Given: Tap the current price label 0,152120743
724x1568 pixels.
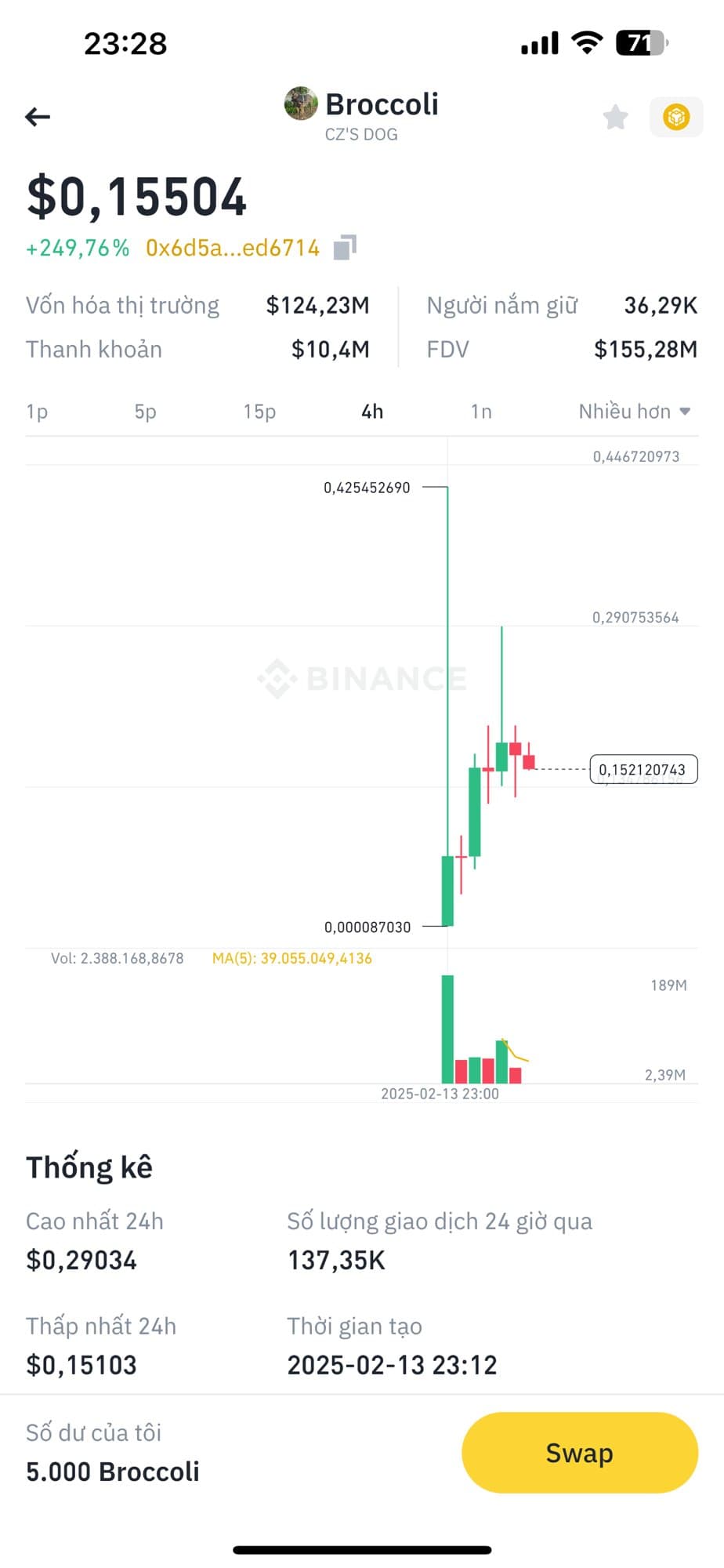Looking at the screenshot, I should [x=643, y=770].
